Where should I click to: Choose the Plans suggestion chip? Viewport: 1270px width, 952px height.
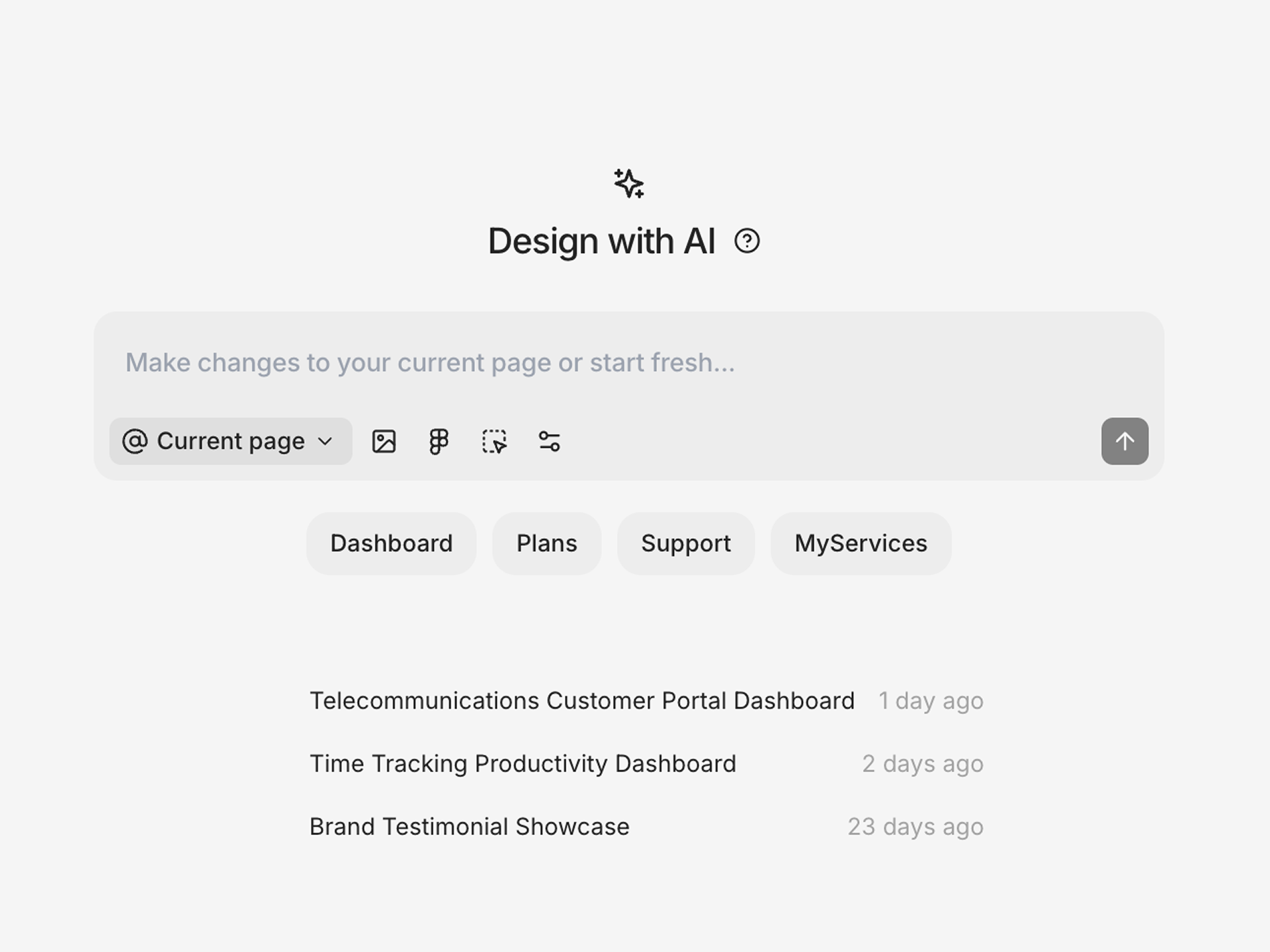point(546,543)
